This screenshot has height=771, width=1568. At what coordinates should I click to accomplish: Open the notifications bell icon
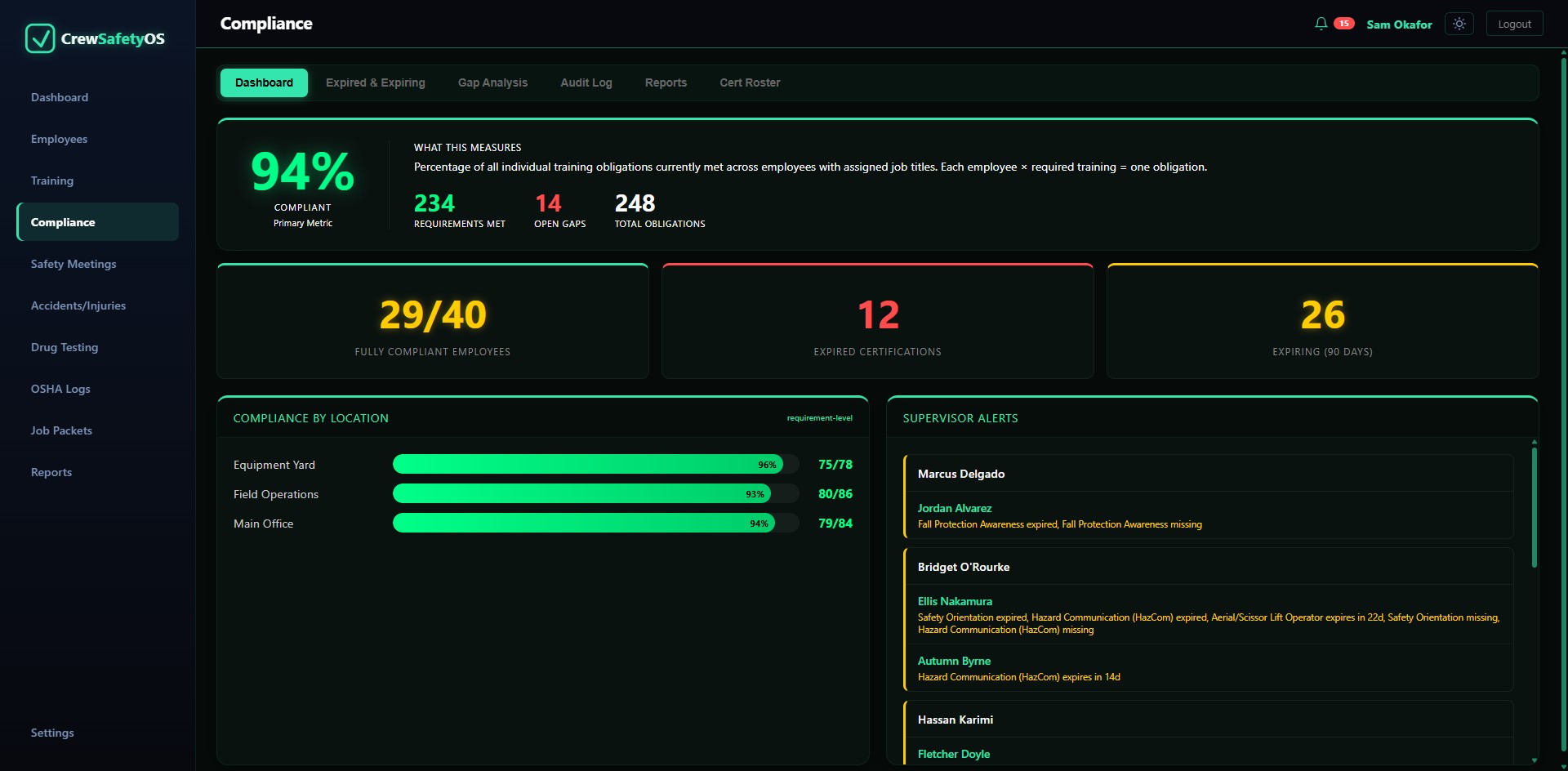tap(1321, 24)
